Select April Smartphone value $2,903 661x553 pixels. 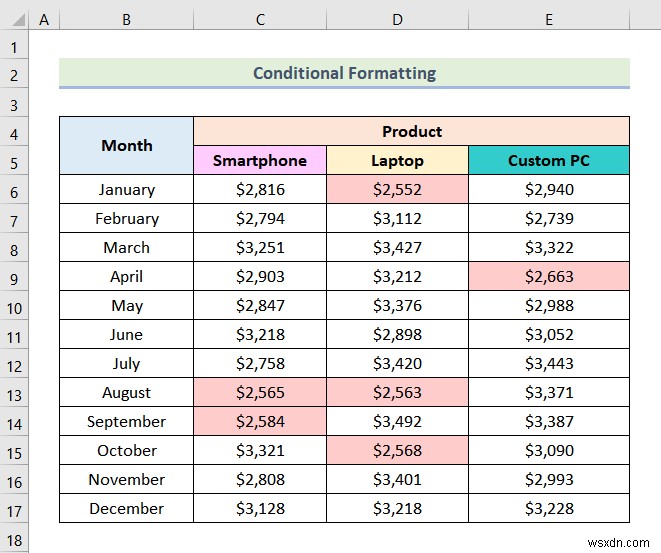click(x=260, y=276)
